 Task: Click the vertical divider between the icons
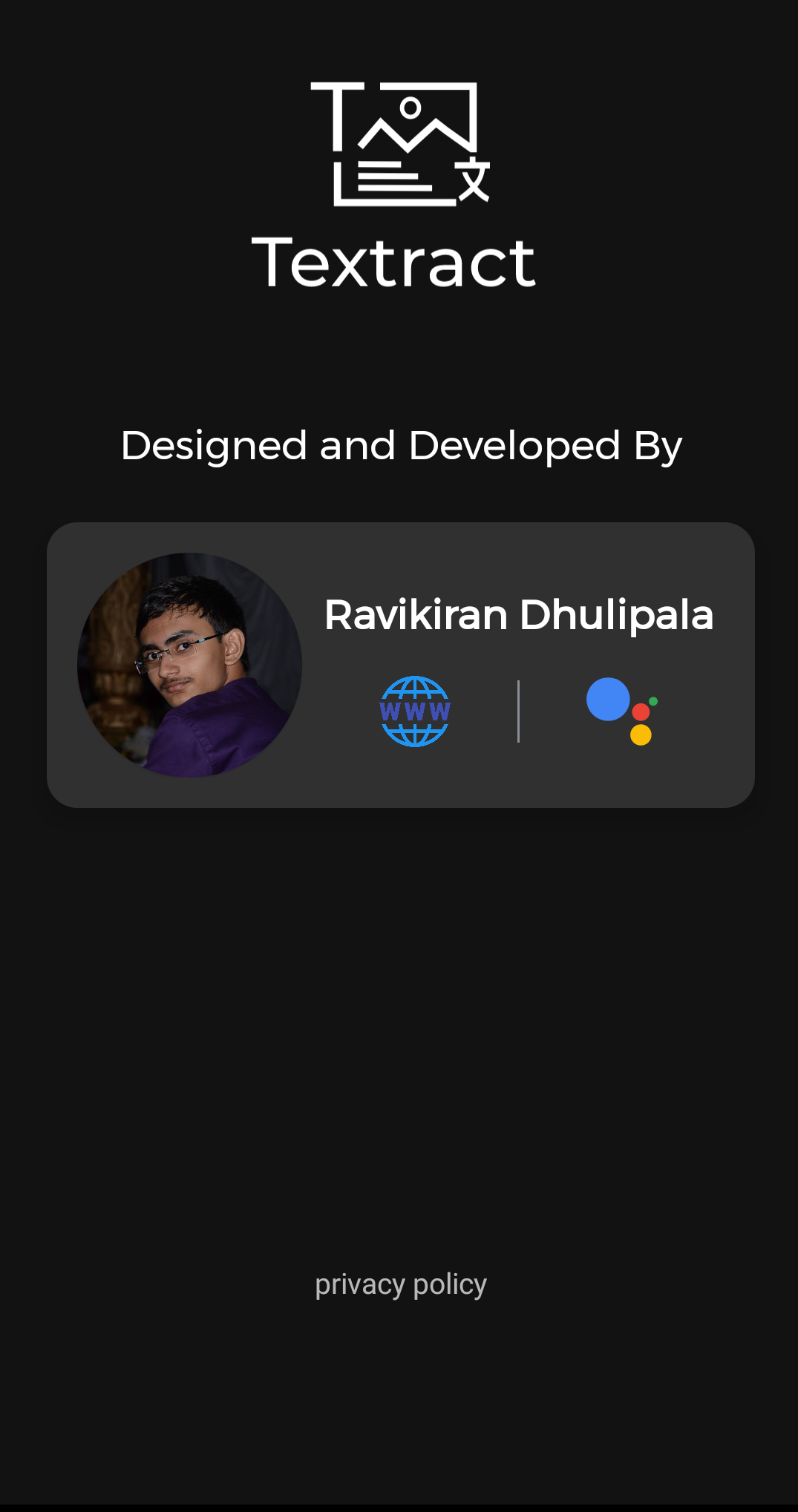tap(518, 711)
